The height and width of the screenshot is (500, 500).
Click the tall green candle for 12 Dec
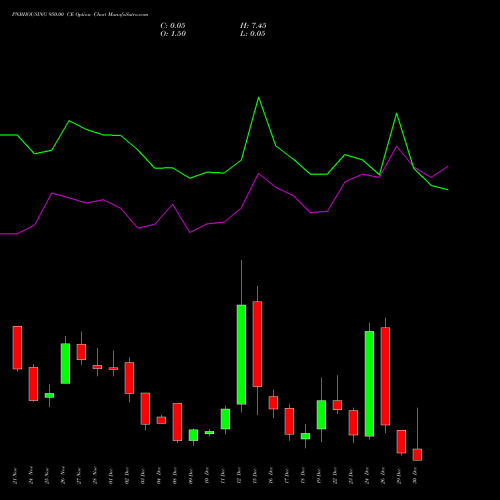[241, 355]
